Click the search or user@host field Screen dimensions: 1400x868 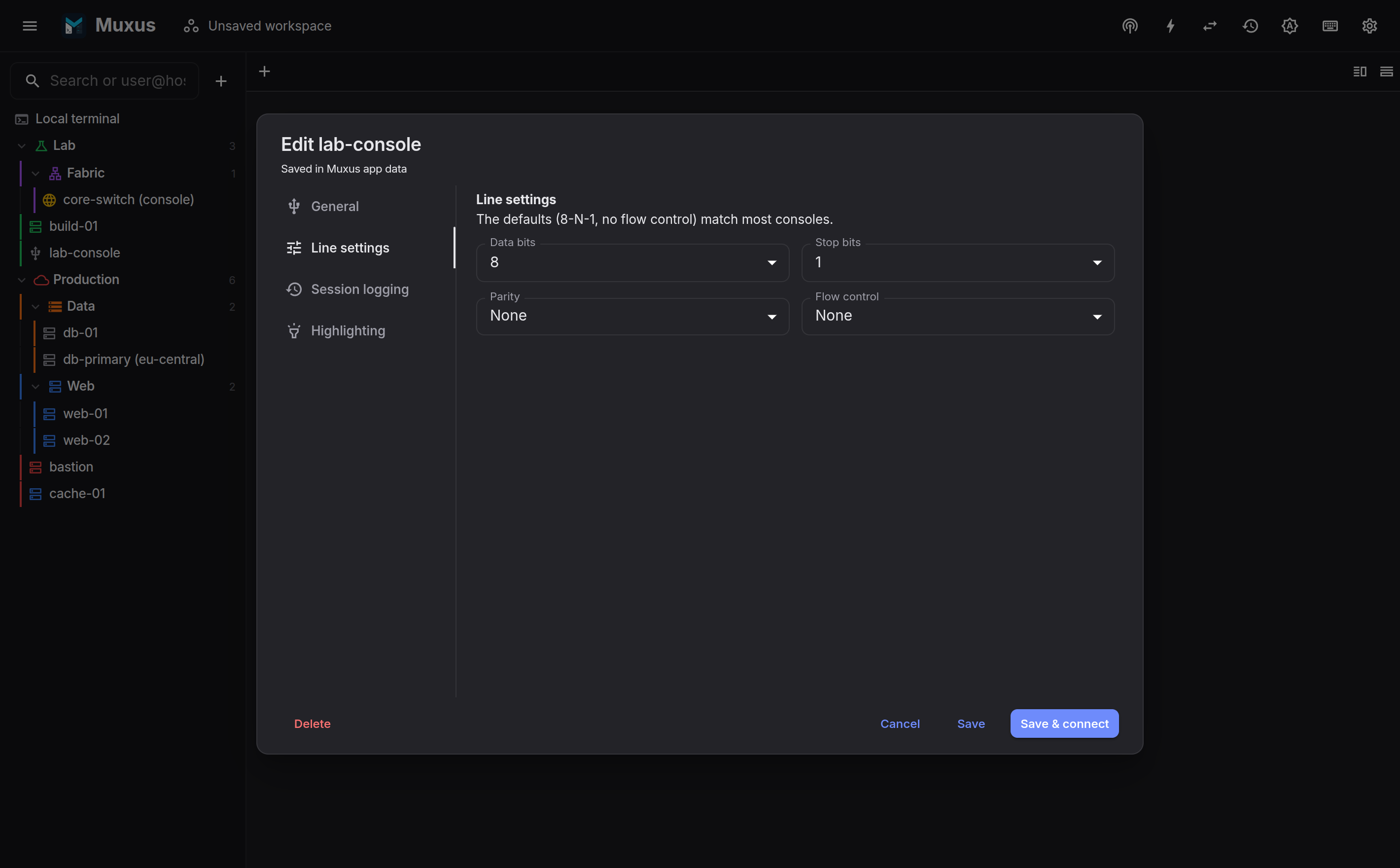105,81
